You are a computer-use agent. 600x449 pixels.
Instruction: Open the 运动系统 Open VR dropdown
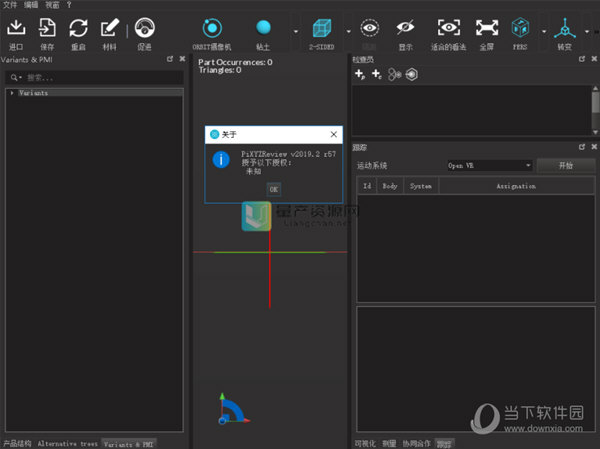pos(488,165)
